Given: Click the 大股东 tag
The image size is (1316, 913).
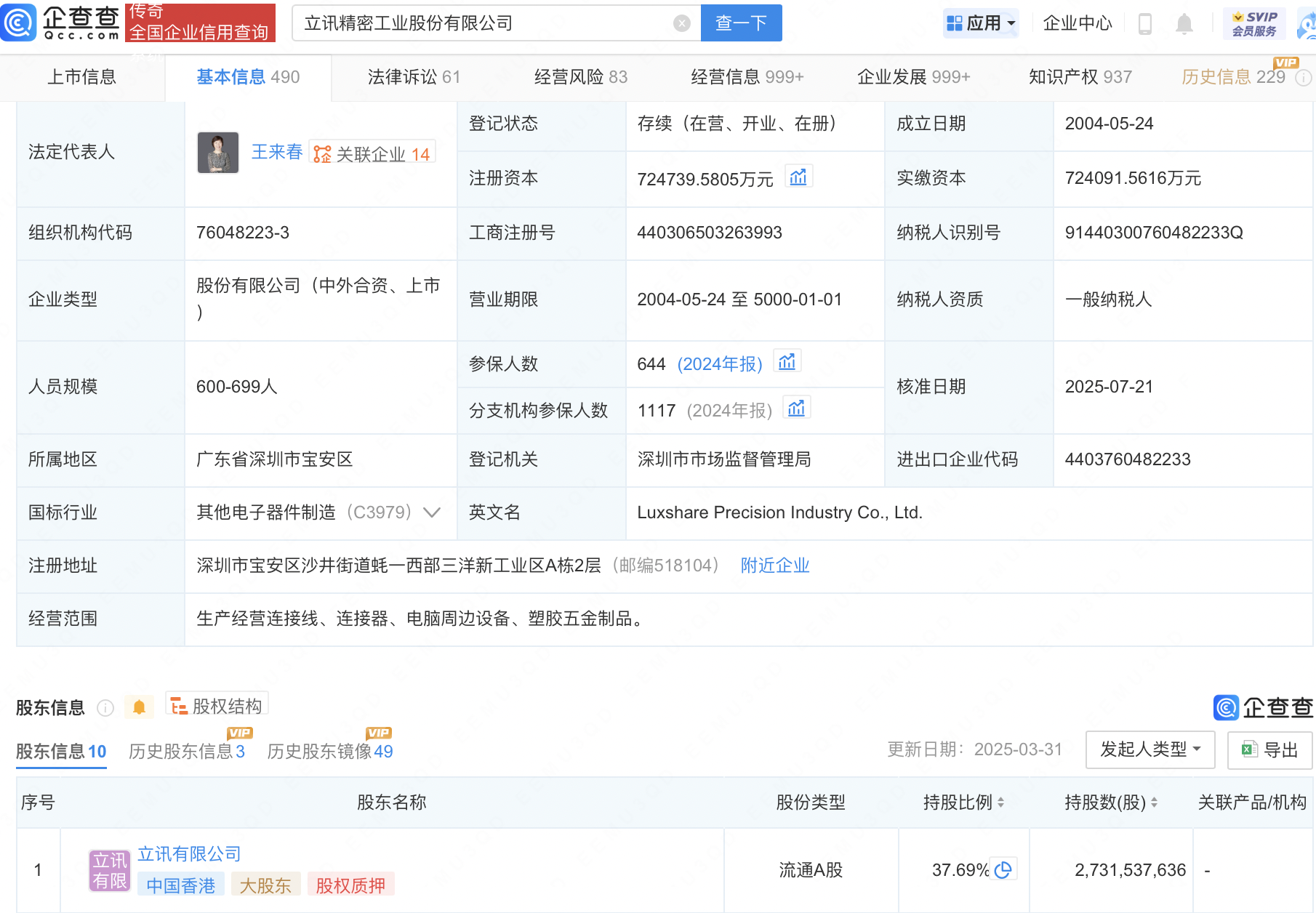Looking at the screenshot, I should [265, 885].
